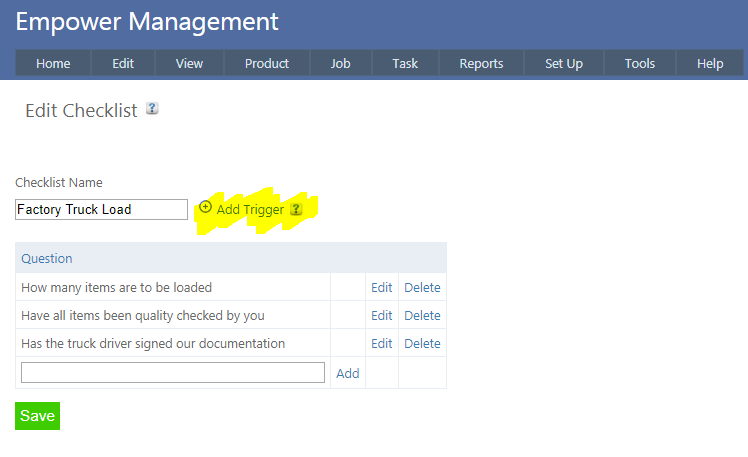748x457 pixels.
Task: Focus the Checklist Name text field
Action: 101,210
